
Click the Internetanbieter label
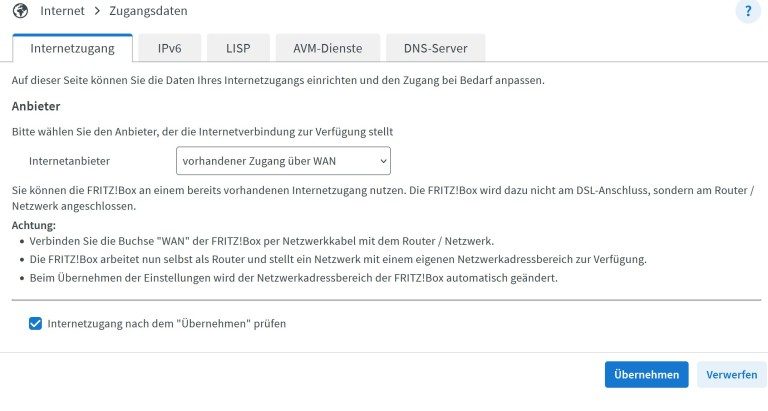[70, 161]
